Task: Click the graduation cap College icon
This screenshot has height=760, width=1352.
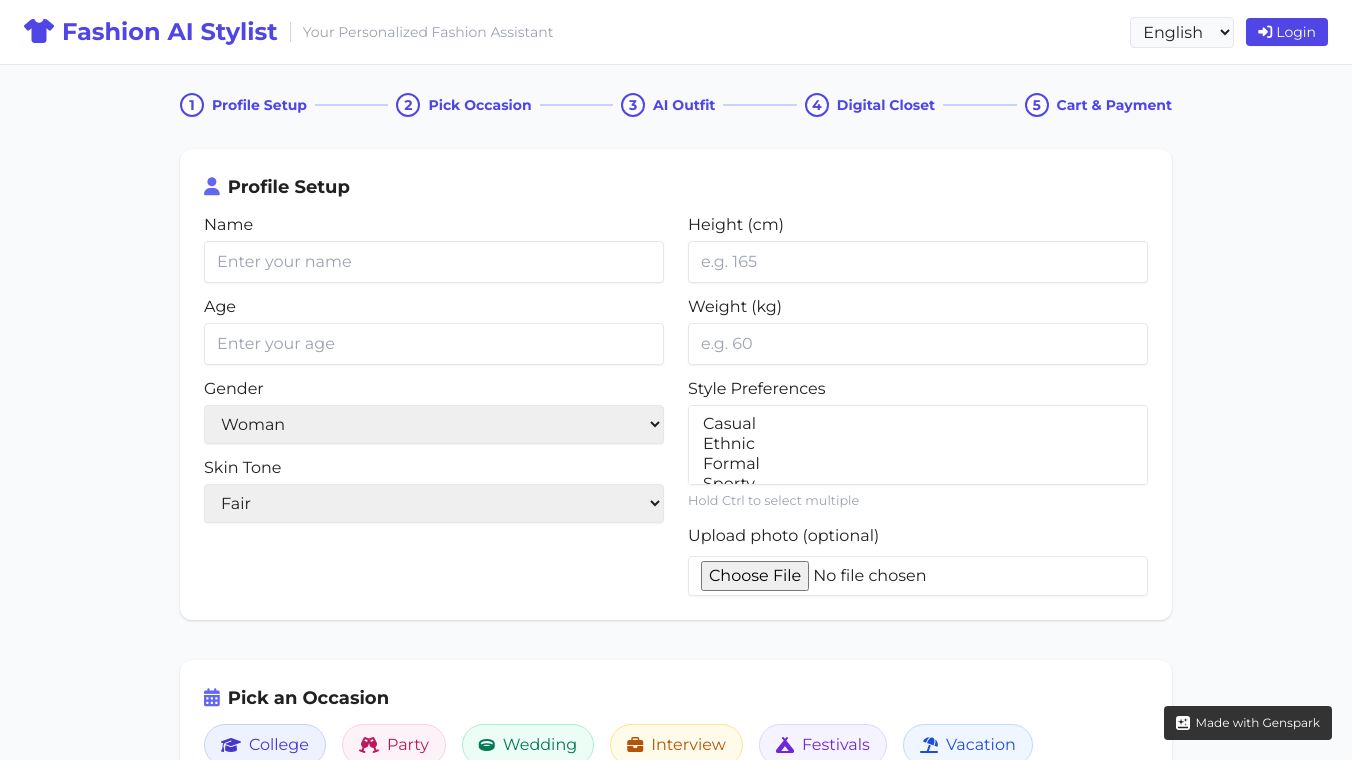Action: point(231,745)
